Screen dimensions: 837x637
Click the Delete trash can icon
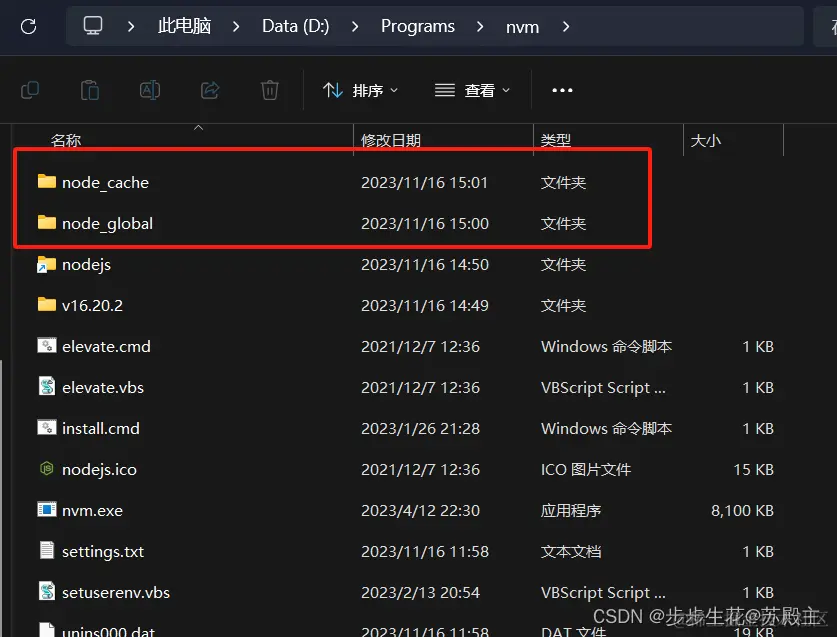coord(270,90)
